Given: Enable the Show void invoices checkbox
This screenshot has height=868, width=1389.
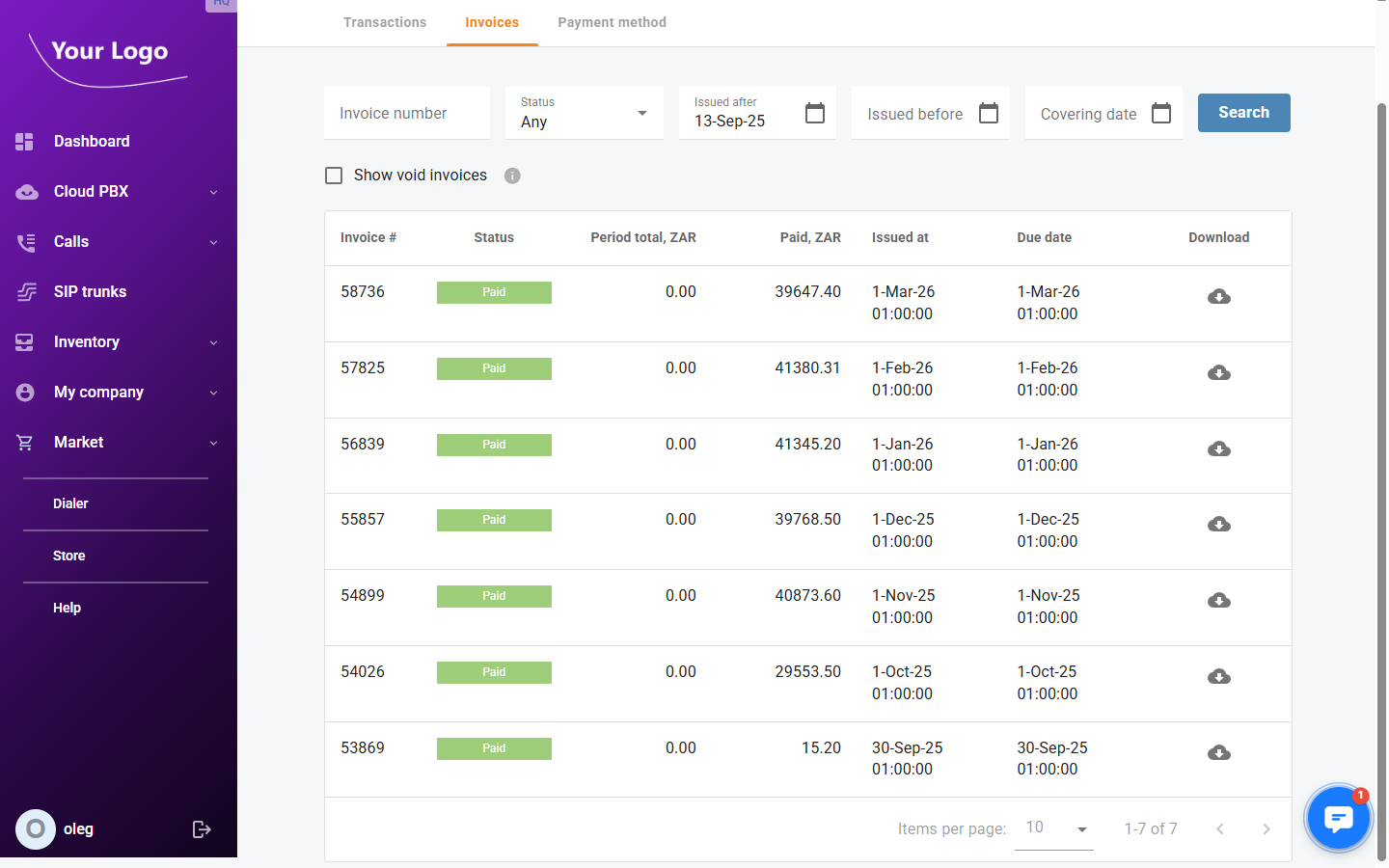Looking at the screenshot, I should [334, 176].
